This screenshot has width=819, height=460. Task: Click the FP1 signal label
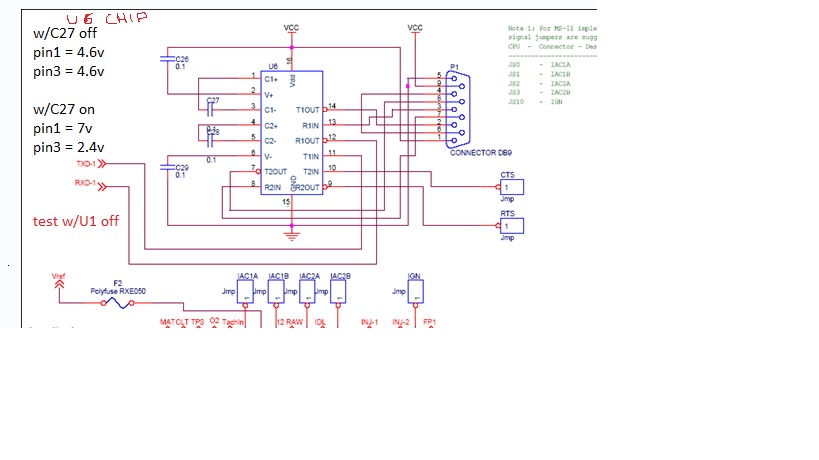429,322
